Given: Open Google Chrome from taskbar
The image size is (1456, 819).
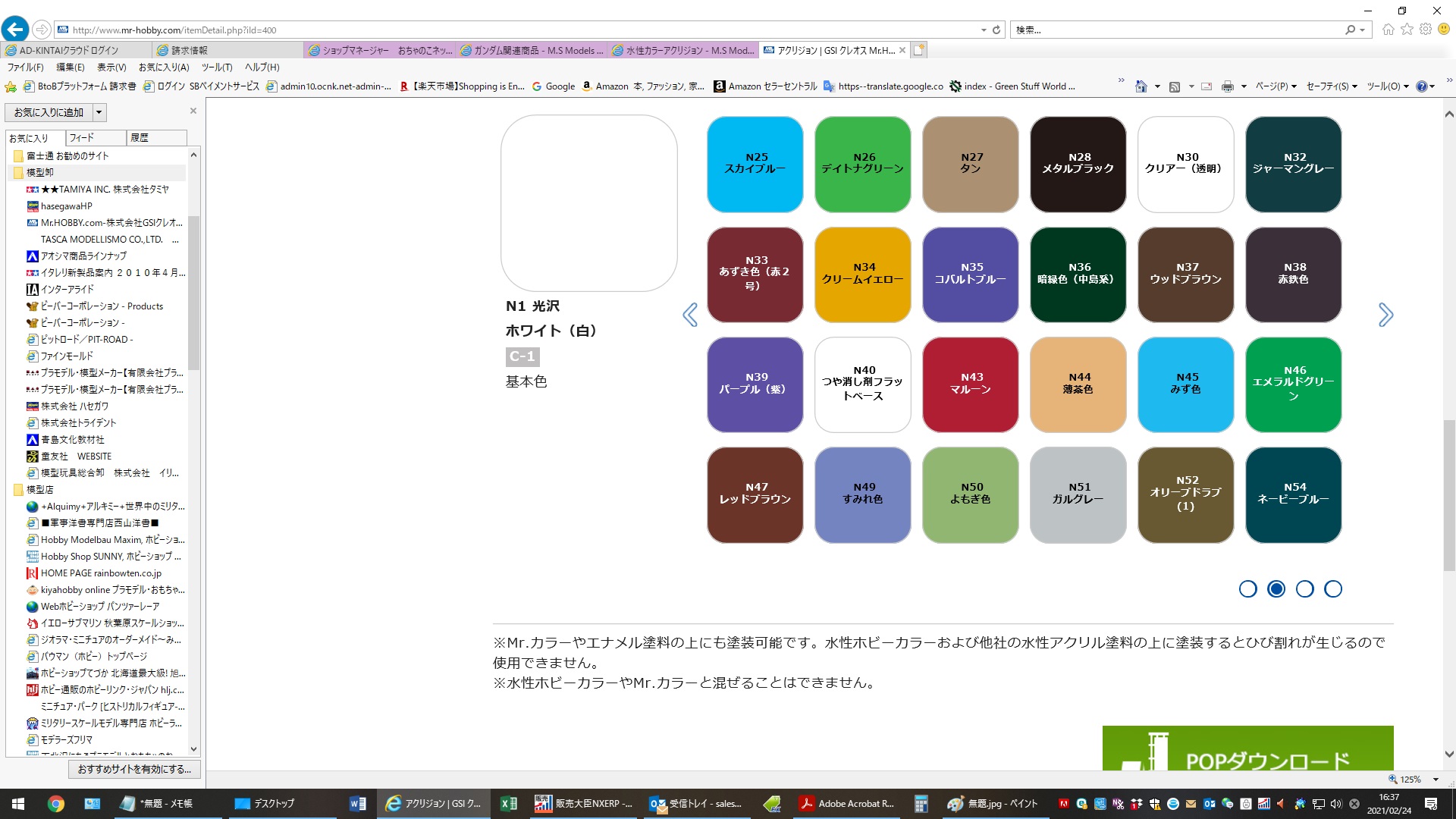Looking at the screenshot, I should (55, 804).
